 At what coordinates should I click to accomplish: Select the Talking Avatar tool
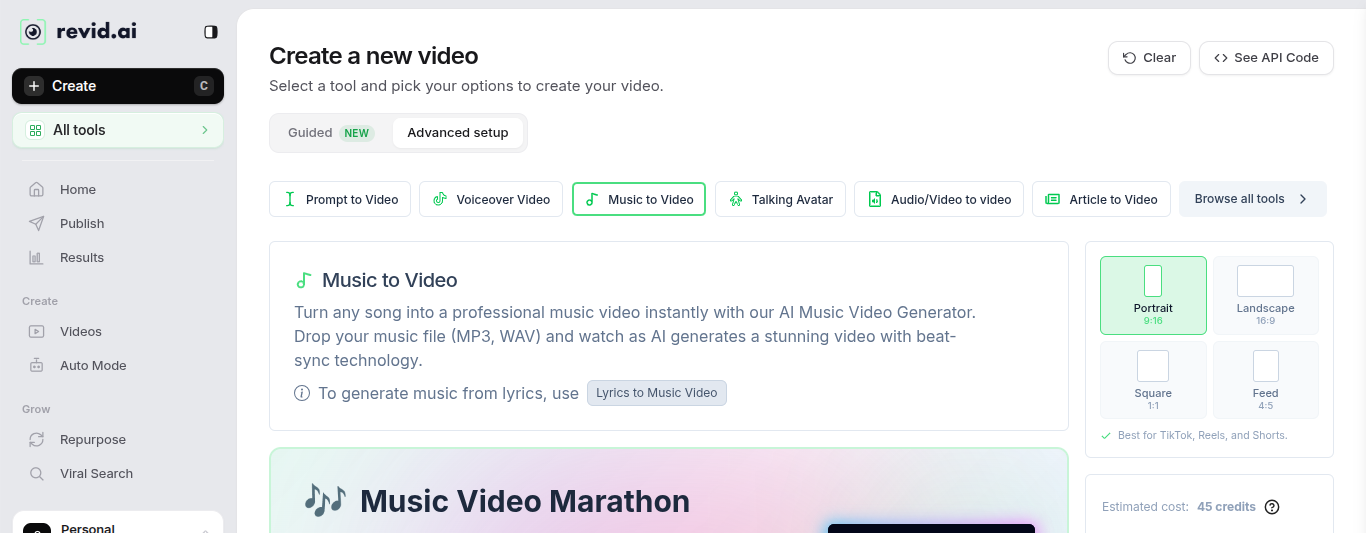tap(781, 199)
